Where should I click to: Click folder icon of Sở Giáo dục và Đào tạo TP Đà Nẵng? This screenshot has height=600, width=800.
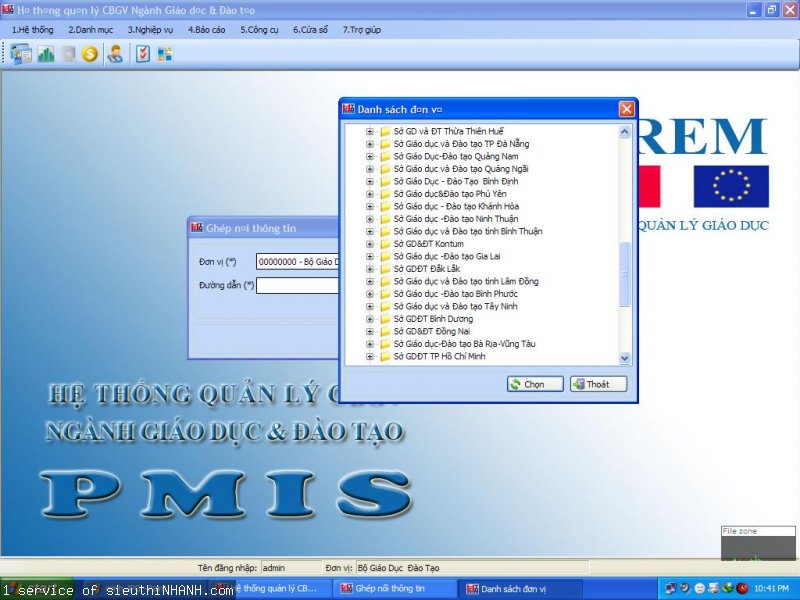pyautogui.click(x=385, y=144)
